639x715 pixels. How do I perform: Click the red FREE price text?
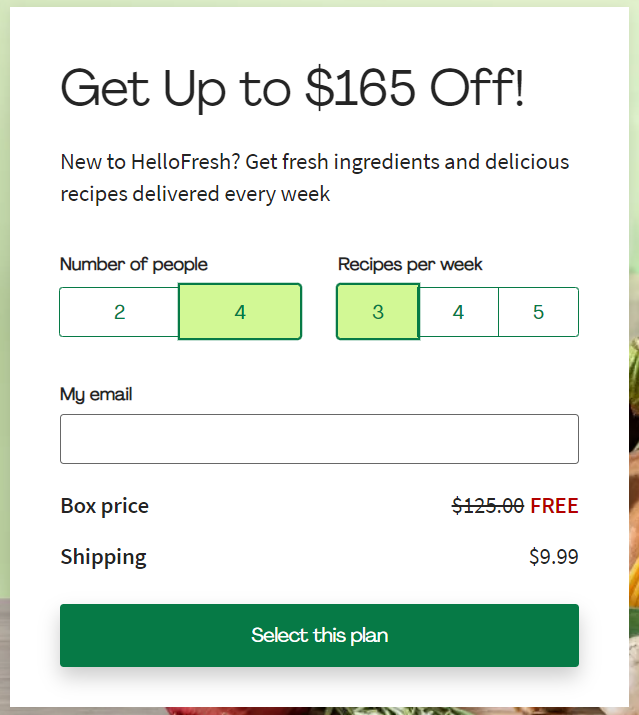[x=554, y=506]
